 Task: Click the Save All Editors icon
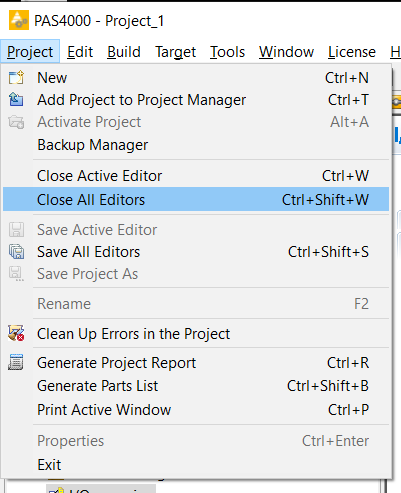[16, 252]
